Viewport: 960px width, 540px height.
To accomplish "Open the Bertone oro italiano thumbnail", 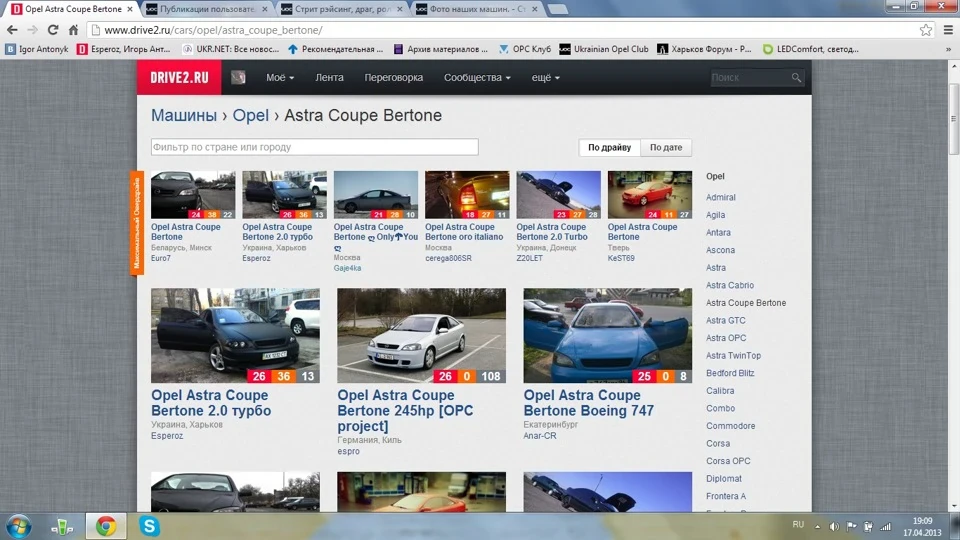I will click(x=467, y=195).
